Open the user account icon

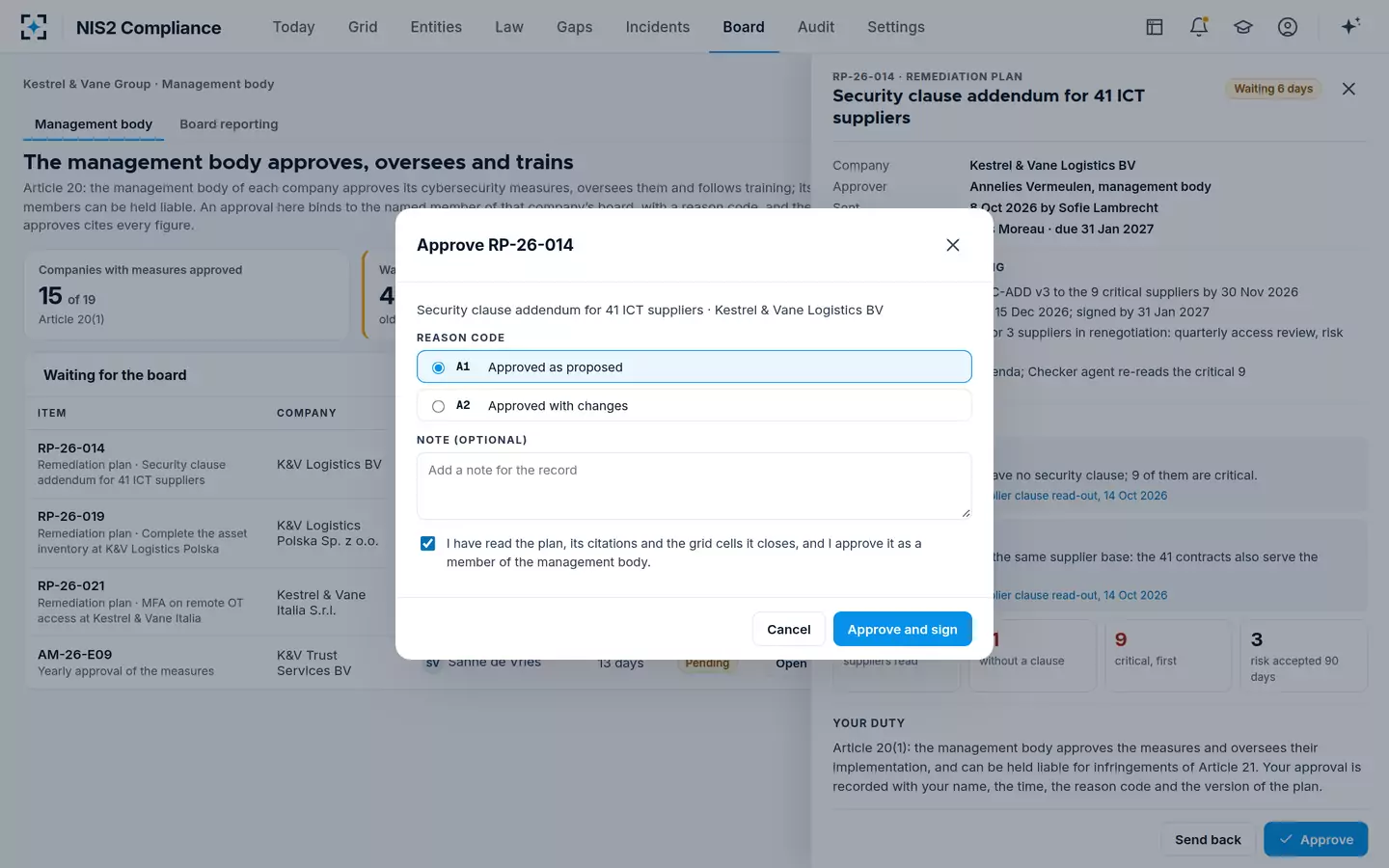[1288, 27]
